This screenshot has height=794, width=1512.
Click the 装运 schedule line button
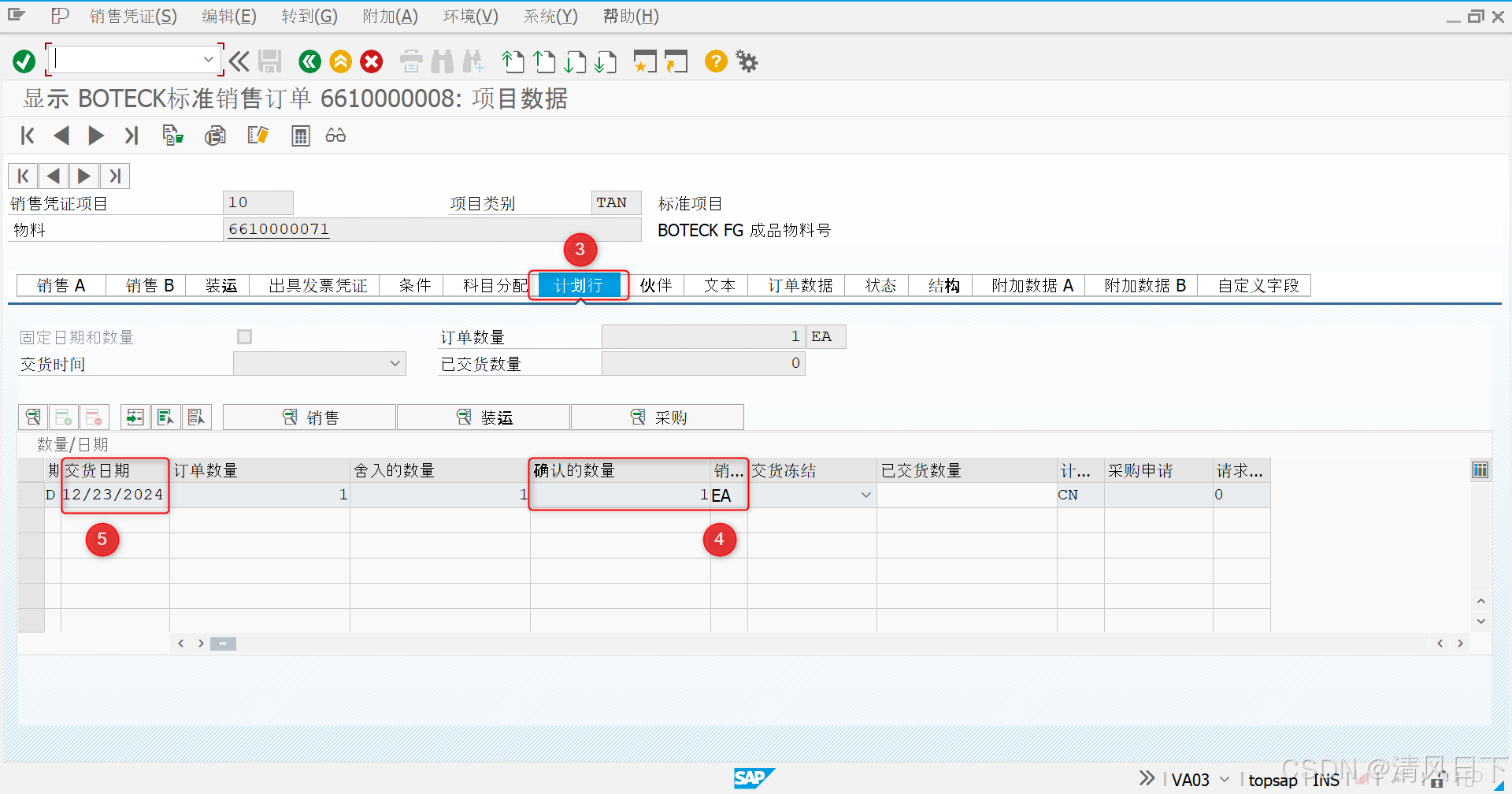click(x=484, y=417)
